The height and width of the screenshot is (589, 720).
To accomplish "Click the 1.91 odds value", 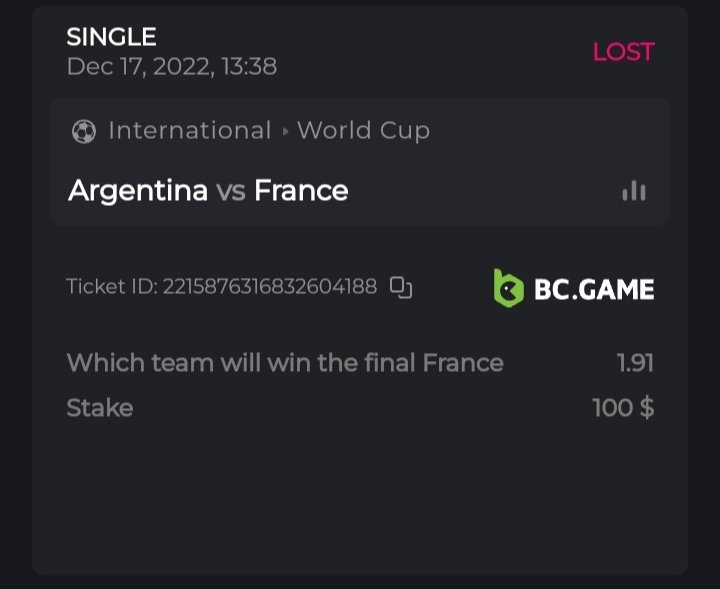I will pyautogui.click(x=635, y=362).
